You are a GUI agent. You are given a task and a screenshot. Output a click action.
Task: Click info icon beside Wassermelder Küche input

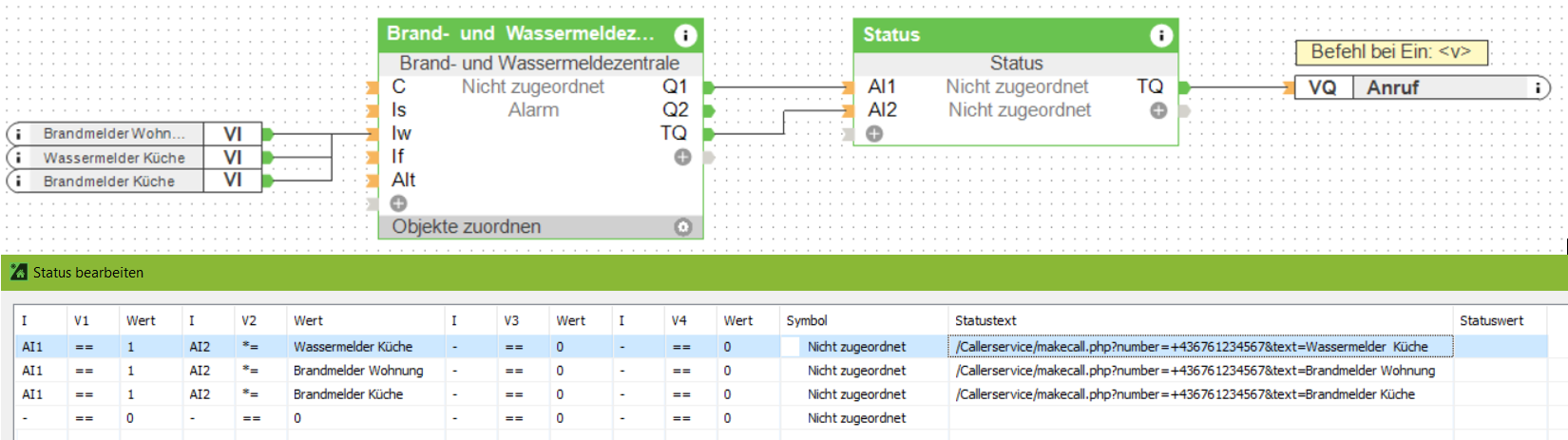click(x=18, y=158)
